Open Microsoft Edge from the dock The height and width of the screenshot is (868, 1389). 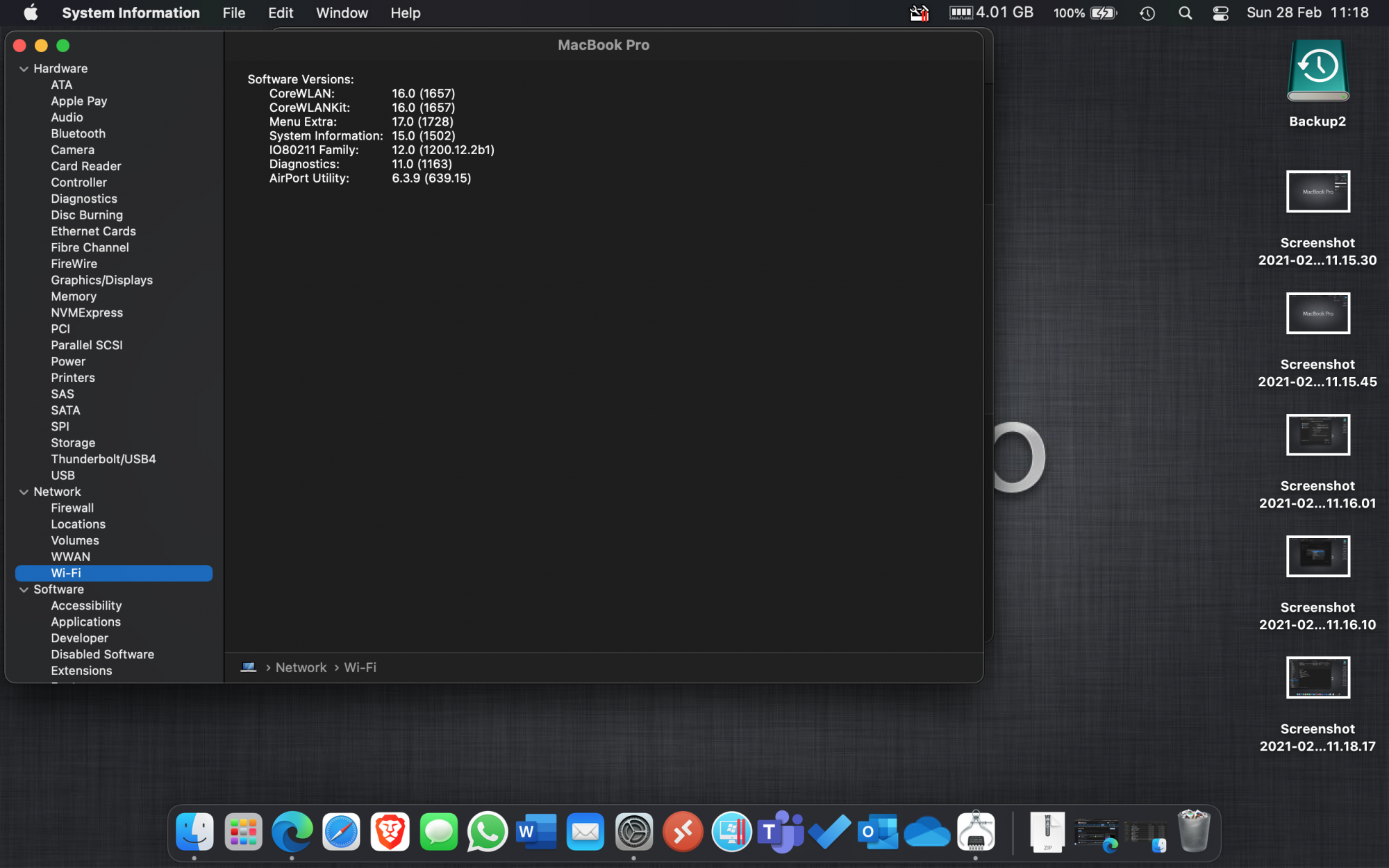(292, 831)
